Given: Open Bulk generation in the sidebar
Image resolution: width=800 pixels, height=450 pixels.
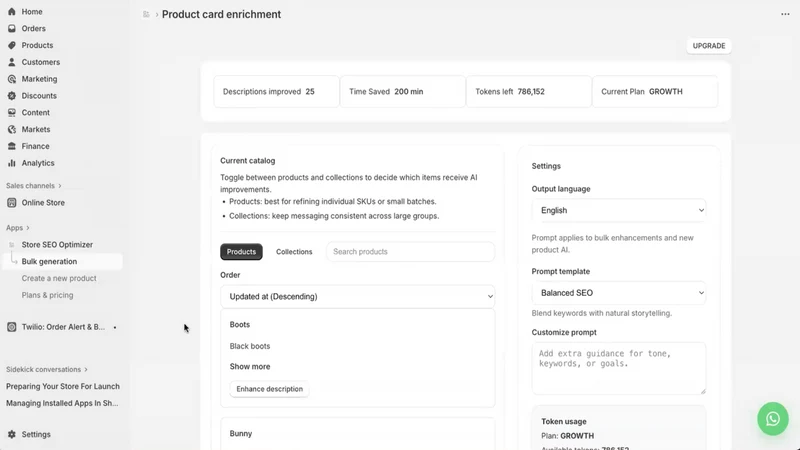Looking at the screenshot, I should coord(63,261).
